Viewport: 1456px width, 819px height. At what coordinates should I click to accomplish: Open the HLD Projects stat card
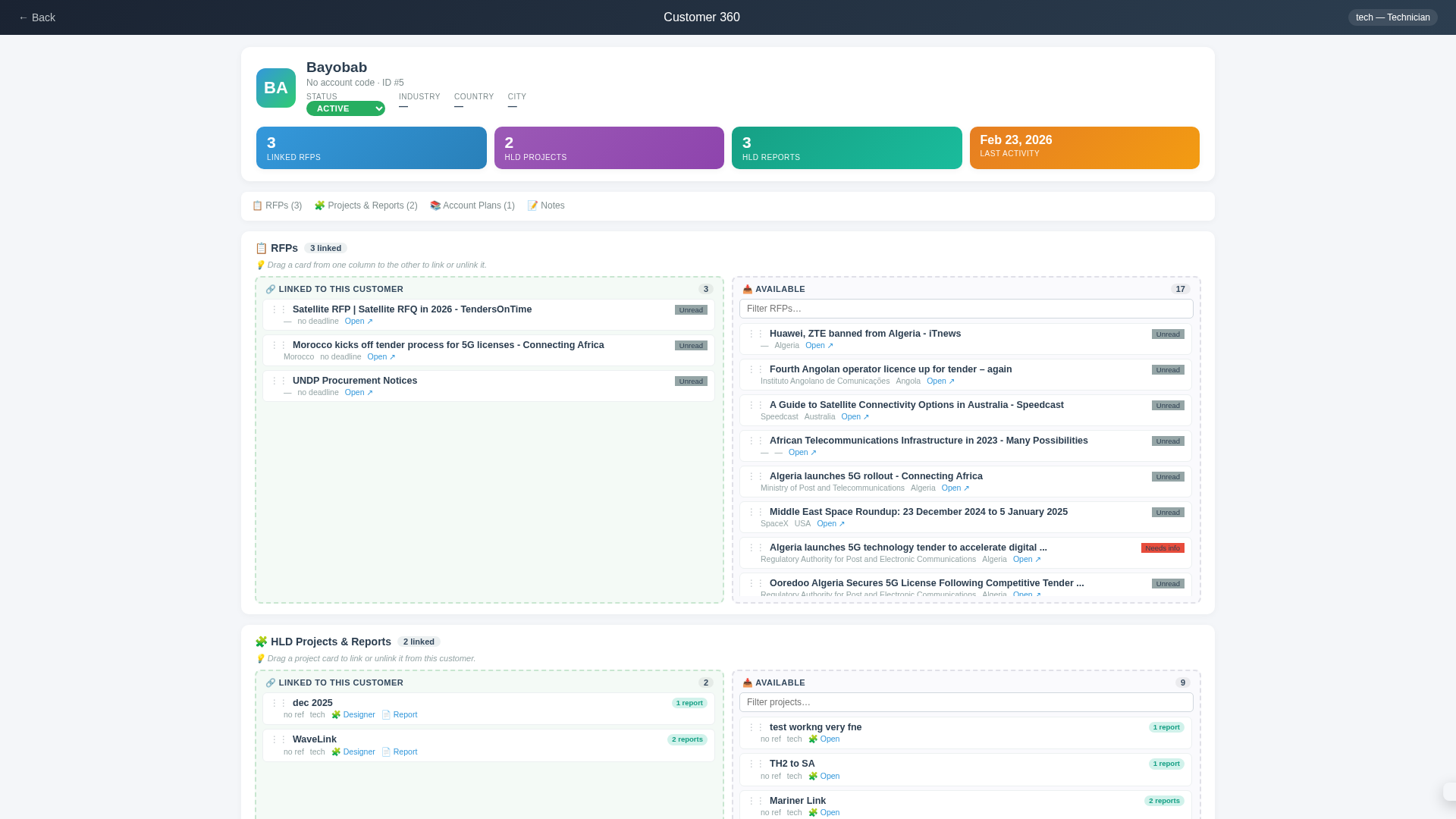pos(609,148)
